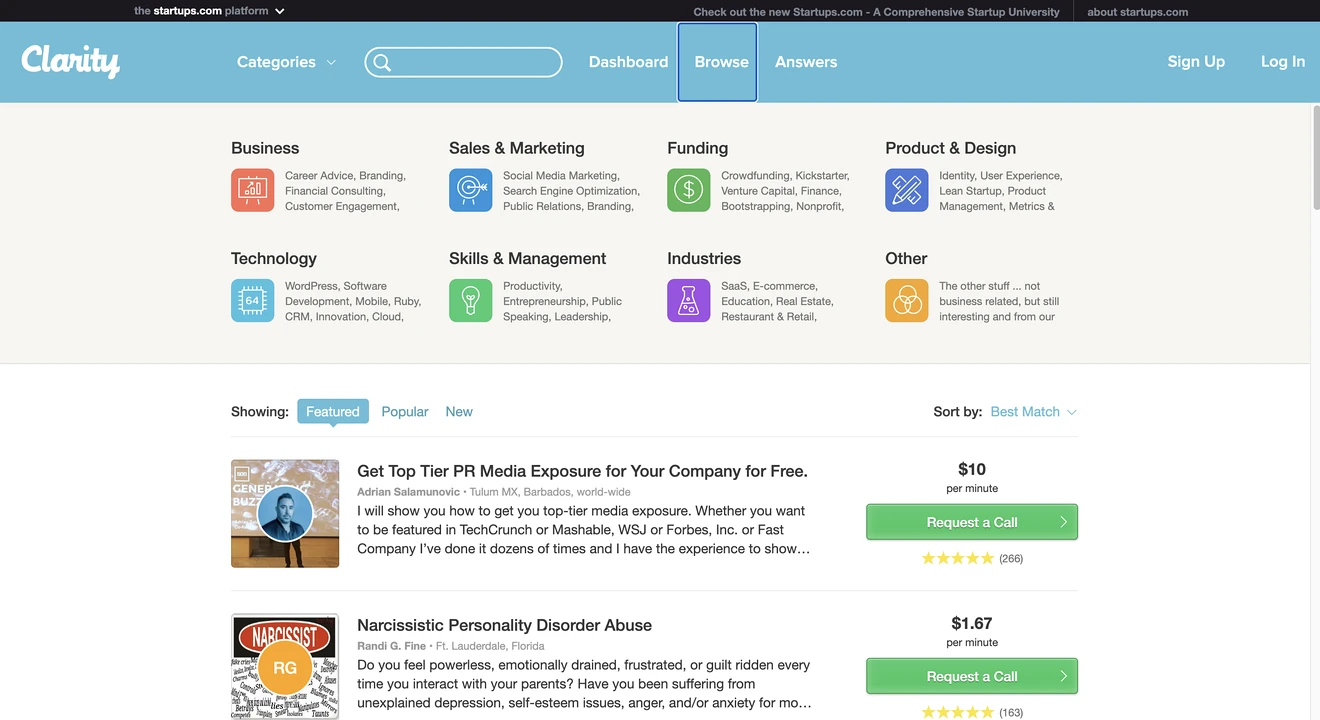Click the Industries category heading
The height and width of the screenshot is (720, 1320).
(x=704, y=258)
